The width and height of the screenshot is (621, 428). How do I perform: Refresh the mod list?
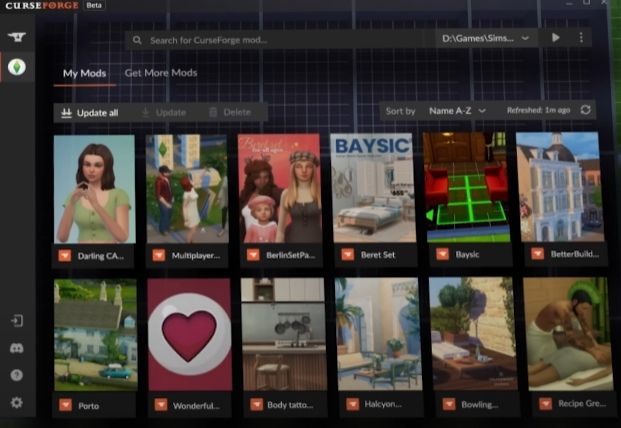coord(585,110)
